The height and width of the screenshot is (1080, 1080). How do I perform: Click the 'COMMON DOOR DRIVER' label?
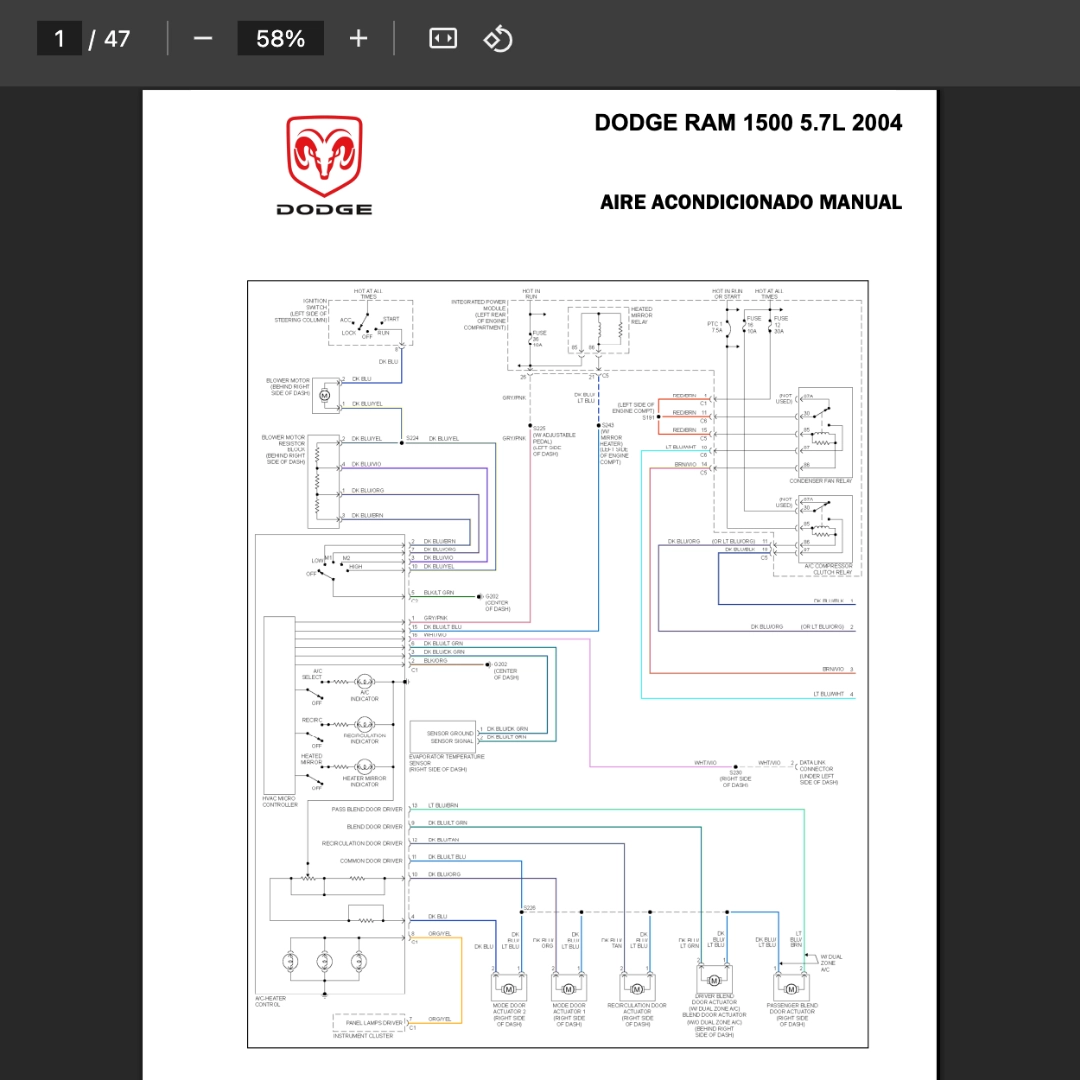click(x=371, y=860)
